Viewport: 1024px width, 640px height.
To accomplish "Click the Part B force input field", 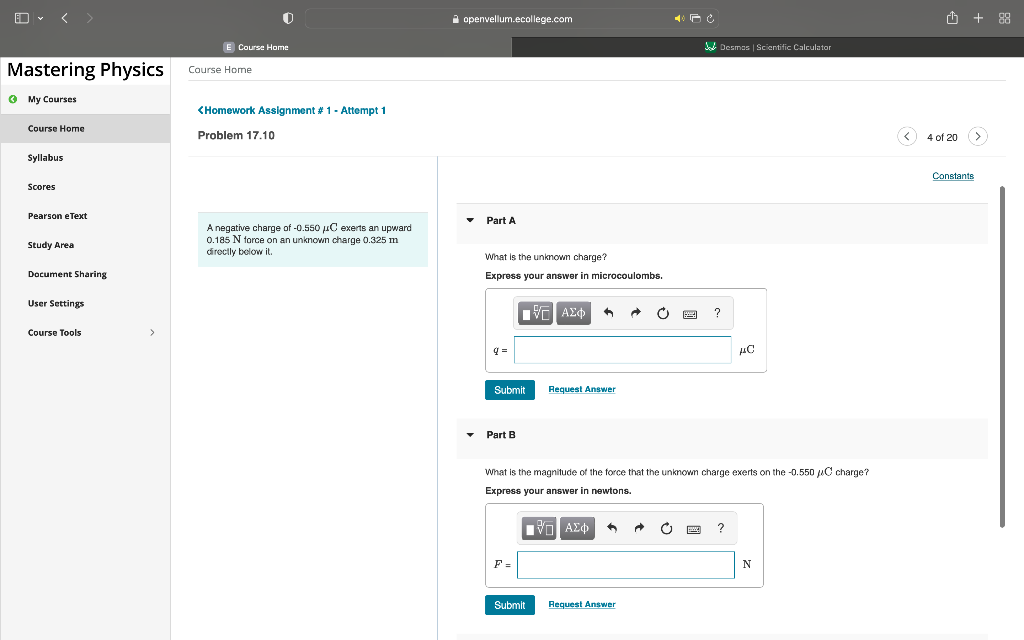I will [x=625, y=565].
